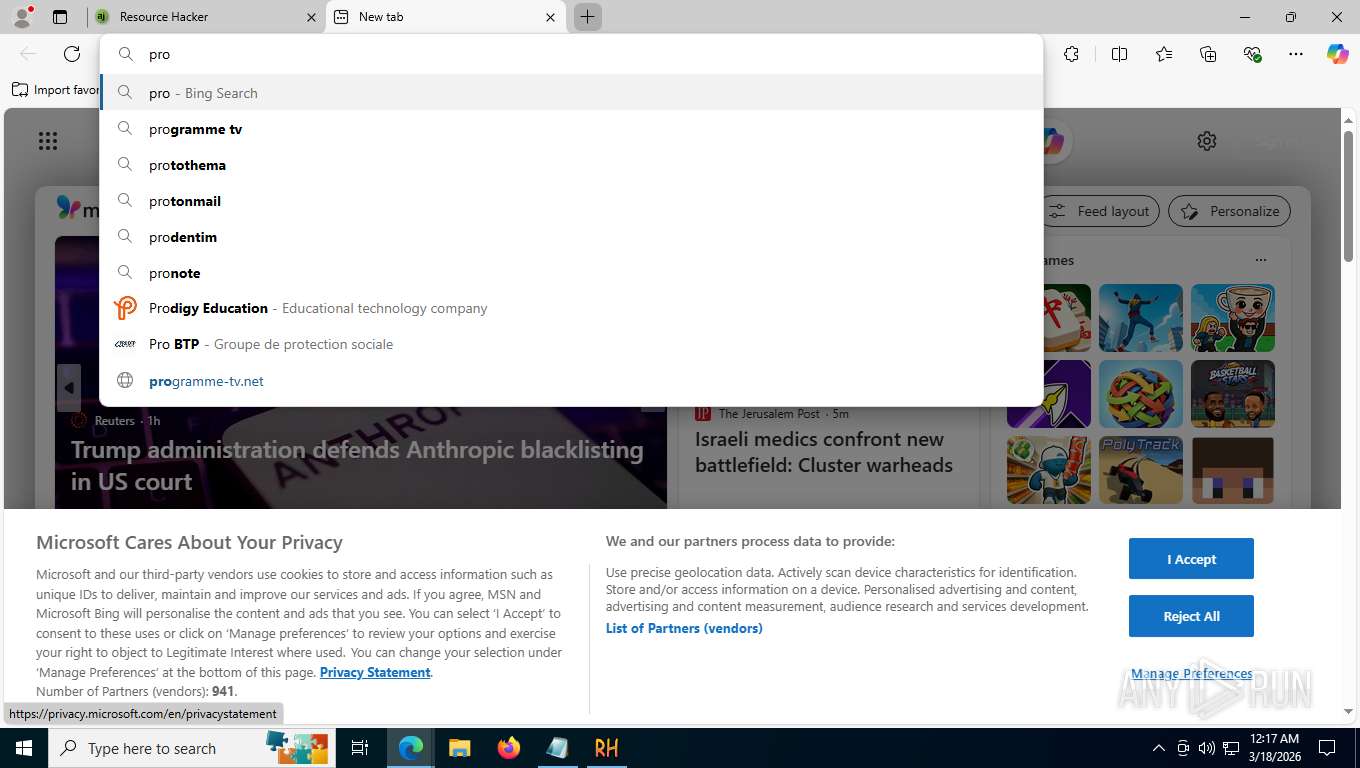Open the Privacy Statement link
The height and width of the screenshot is (768, 1360).
click(375, 672)
